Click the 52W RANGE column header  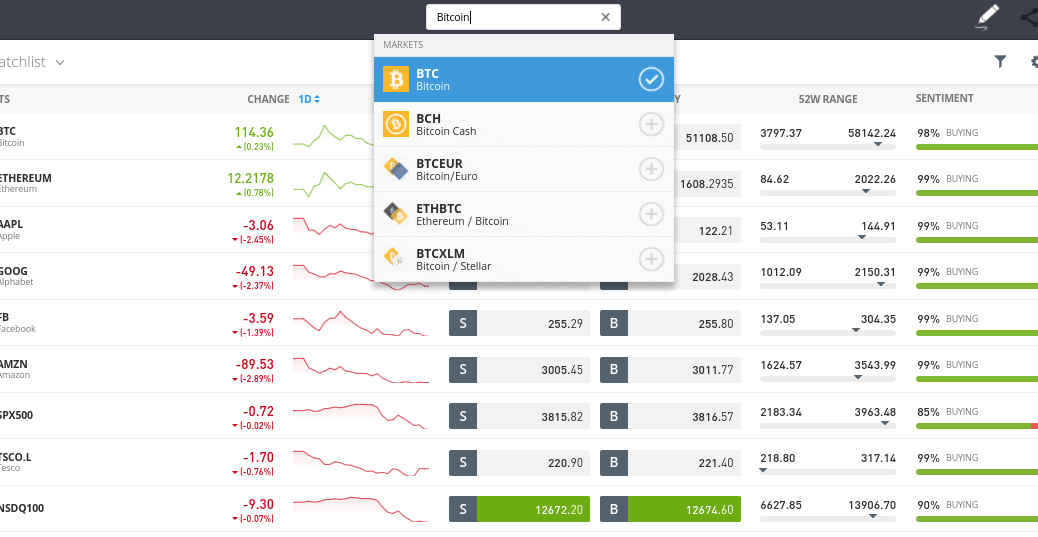point(827,99)
